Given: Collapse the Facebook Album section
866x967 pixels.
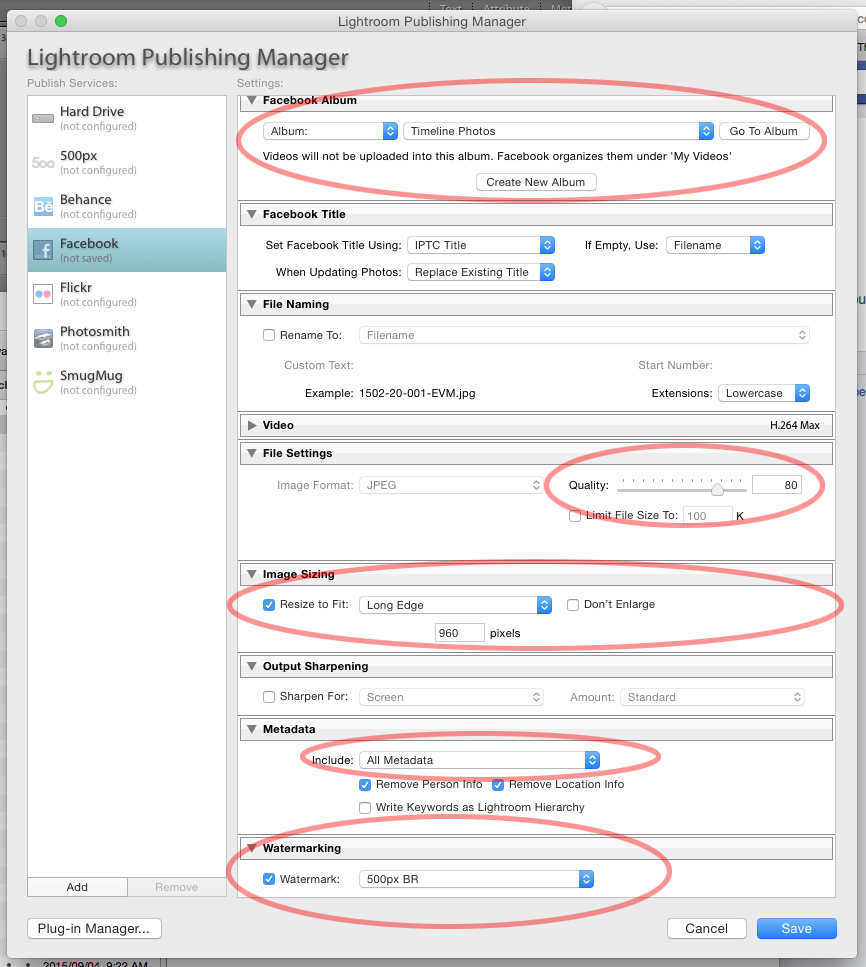Looking at the screenshot, I should click(252, 100).
